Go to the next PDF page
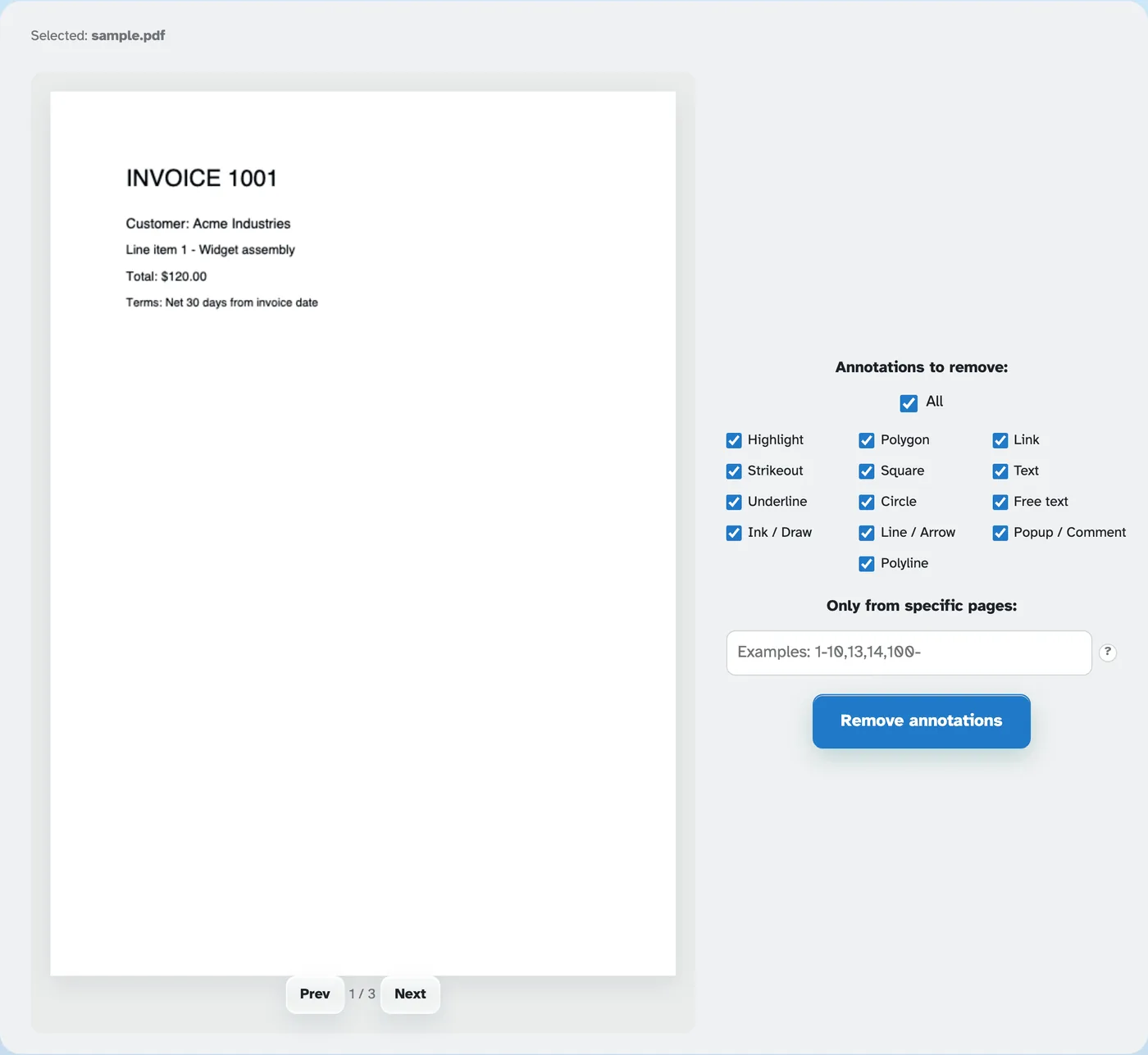 tap(410, 994)
